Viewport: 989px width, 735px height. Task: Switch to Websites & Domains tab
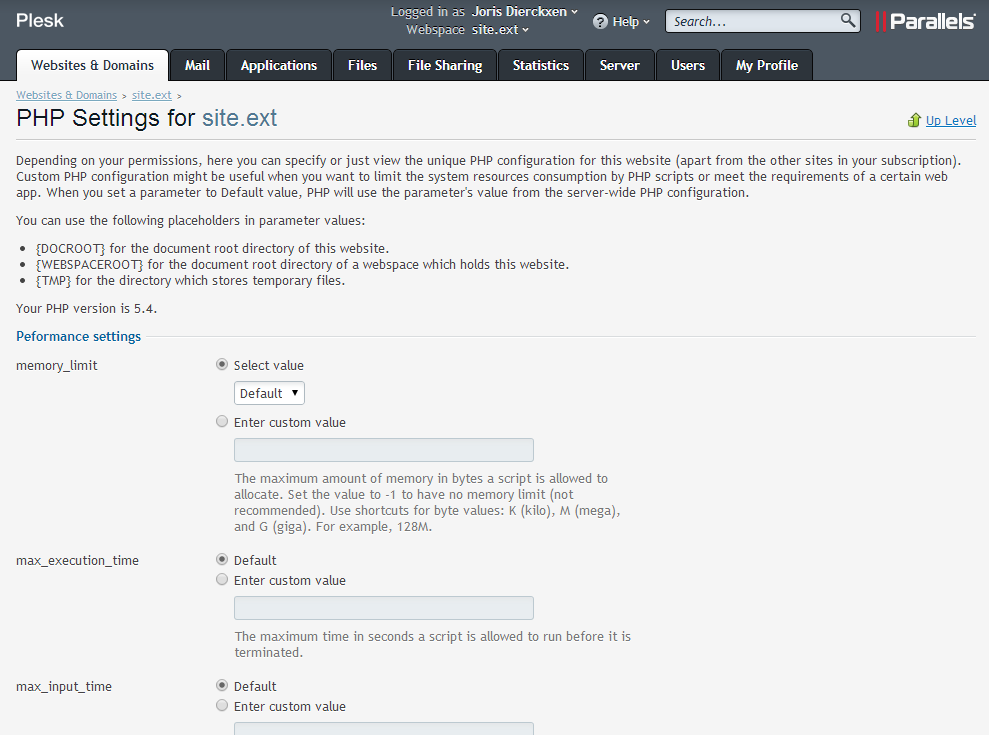tap(92, 66)
